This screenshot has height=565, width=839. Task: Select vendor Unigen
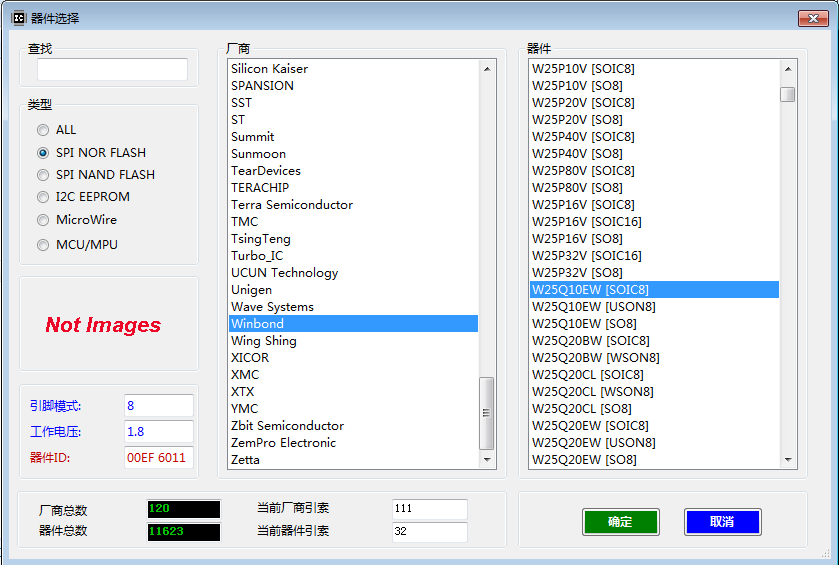[353, 290]
